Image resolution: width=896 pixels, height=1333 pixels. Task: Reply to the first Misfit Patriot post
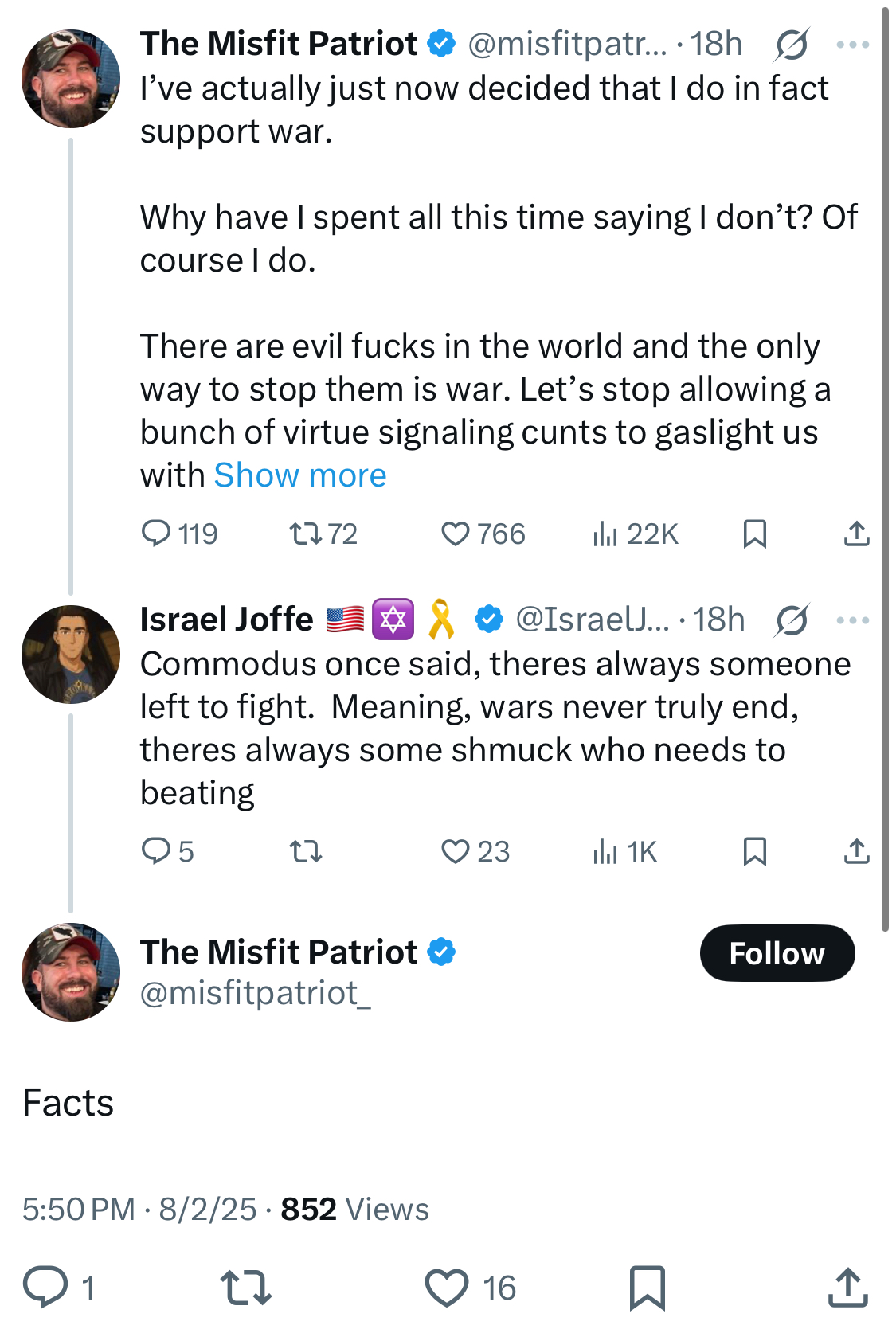pos(156,534)
